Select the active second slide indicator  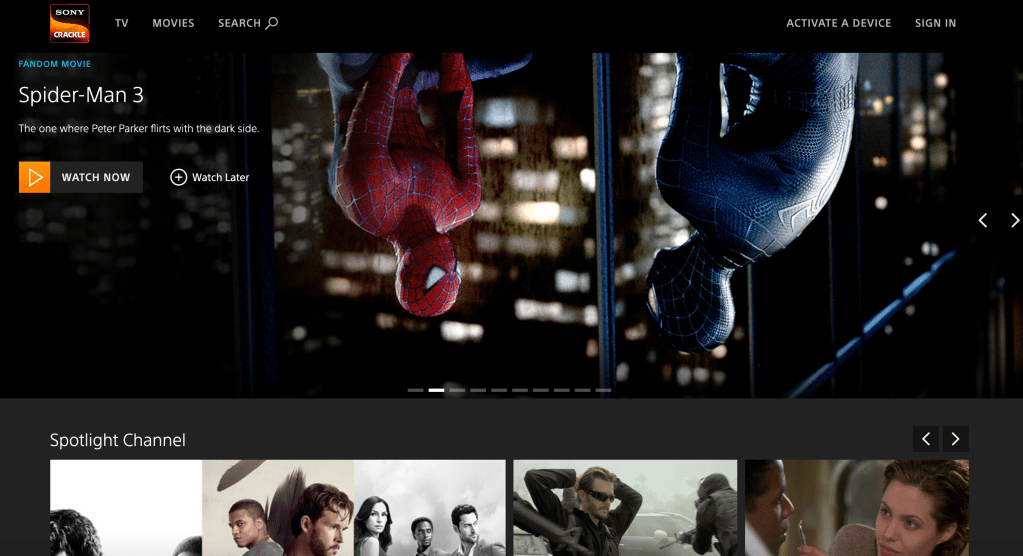(436, 390)
